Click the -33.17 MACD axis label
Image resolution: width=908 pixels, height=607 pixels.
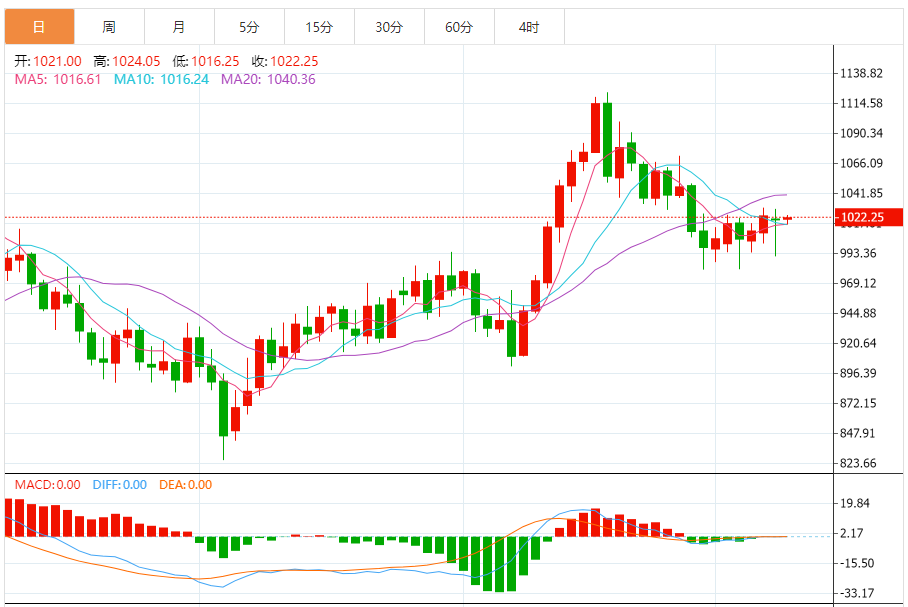pos(856,593)
